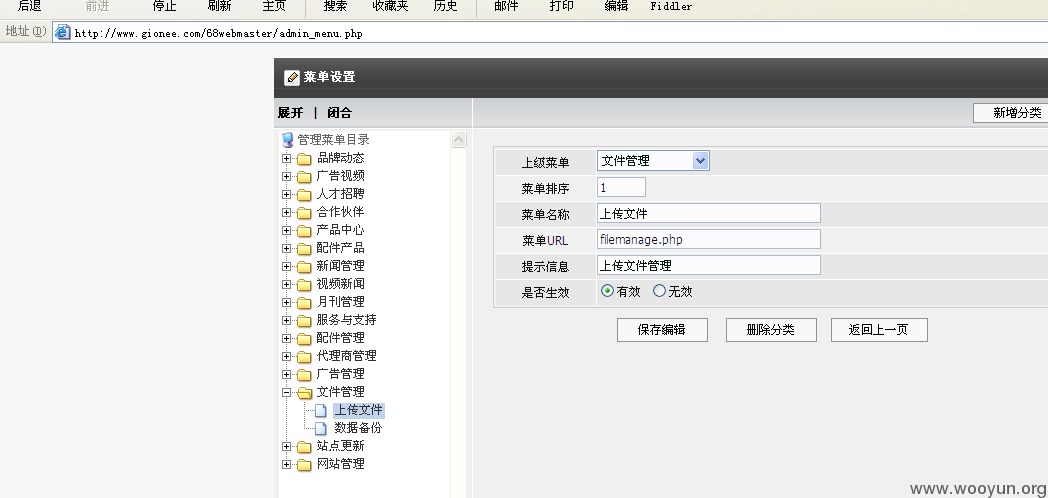Select 服务与支持 in the menu tree

click(x=346, y=320)
